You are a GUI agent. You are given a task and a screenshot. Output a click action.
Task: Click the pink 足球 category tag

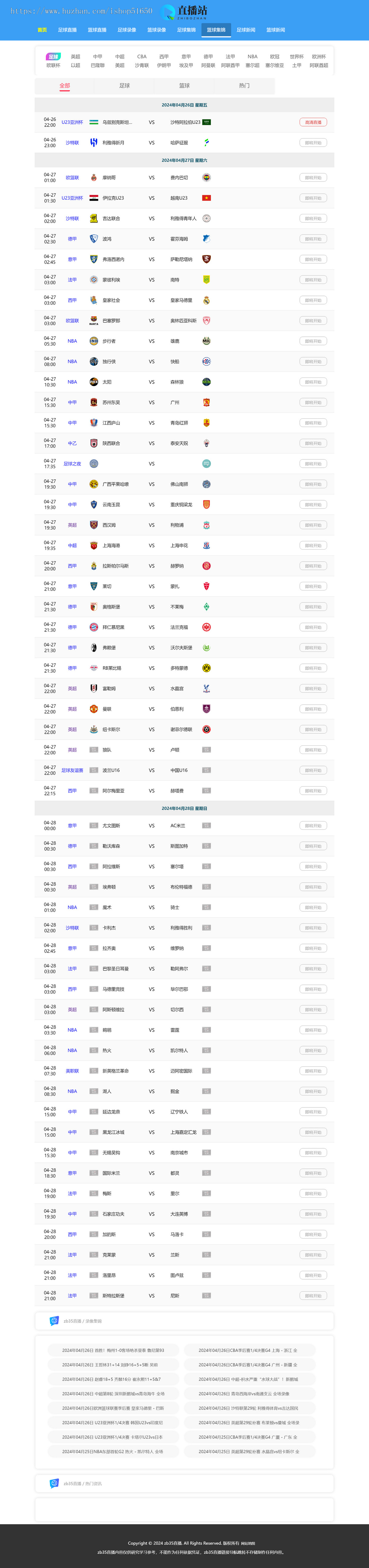(54, 57)
